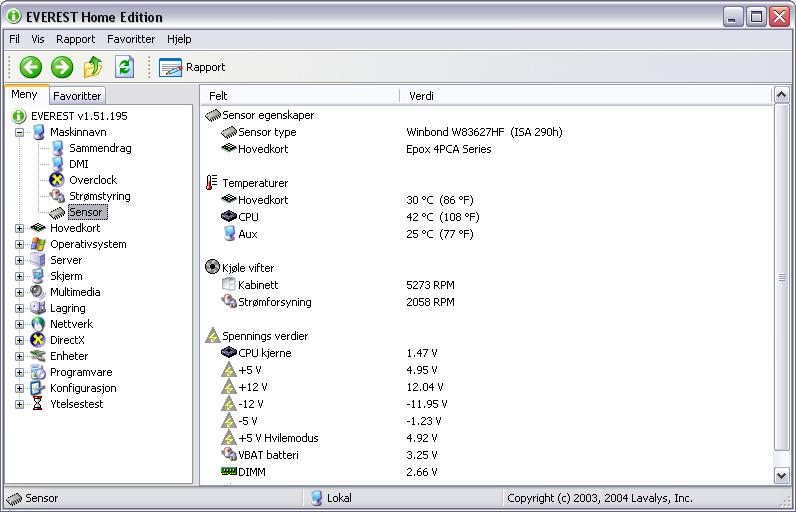Switch to the Favoritter tab

[77, 96]
